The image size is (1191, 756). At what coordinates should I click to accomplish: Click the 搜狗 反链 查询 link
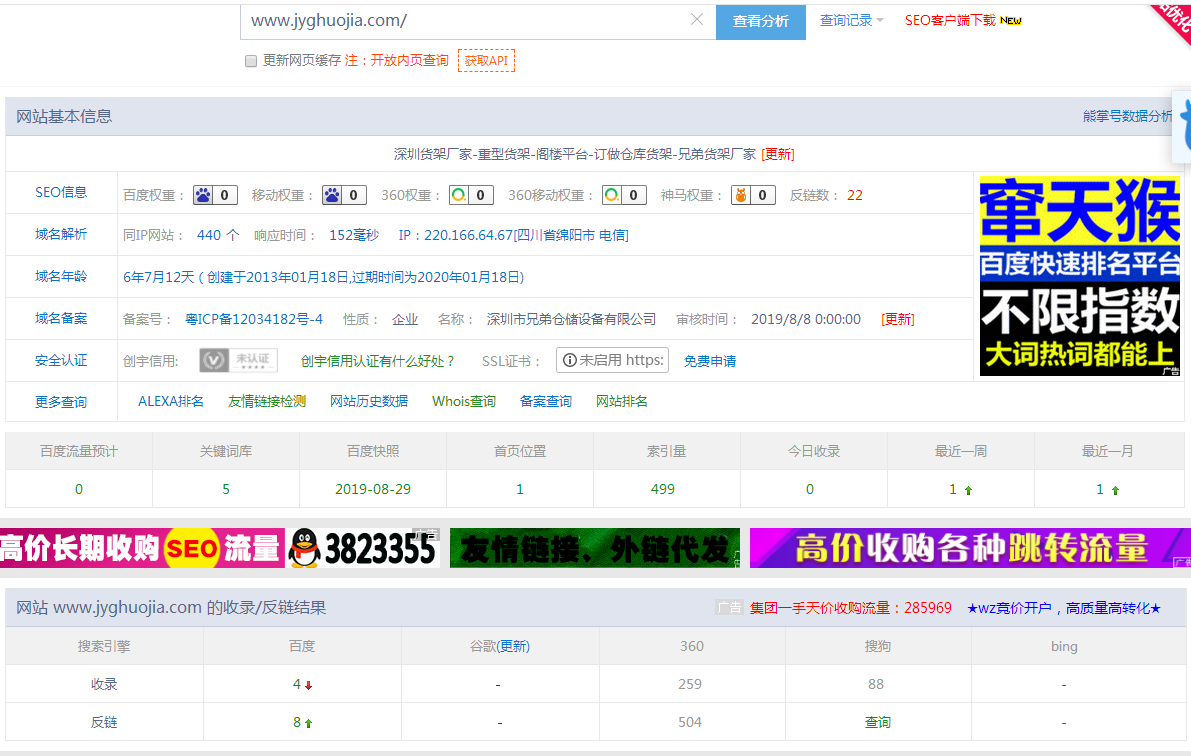[x=877, y=722]
